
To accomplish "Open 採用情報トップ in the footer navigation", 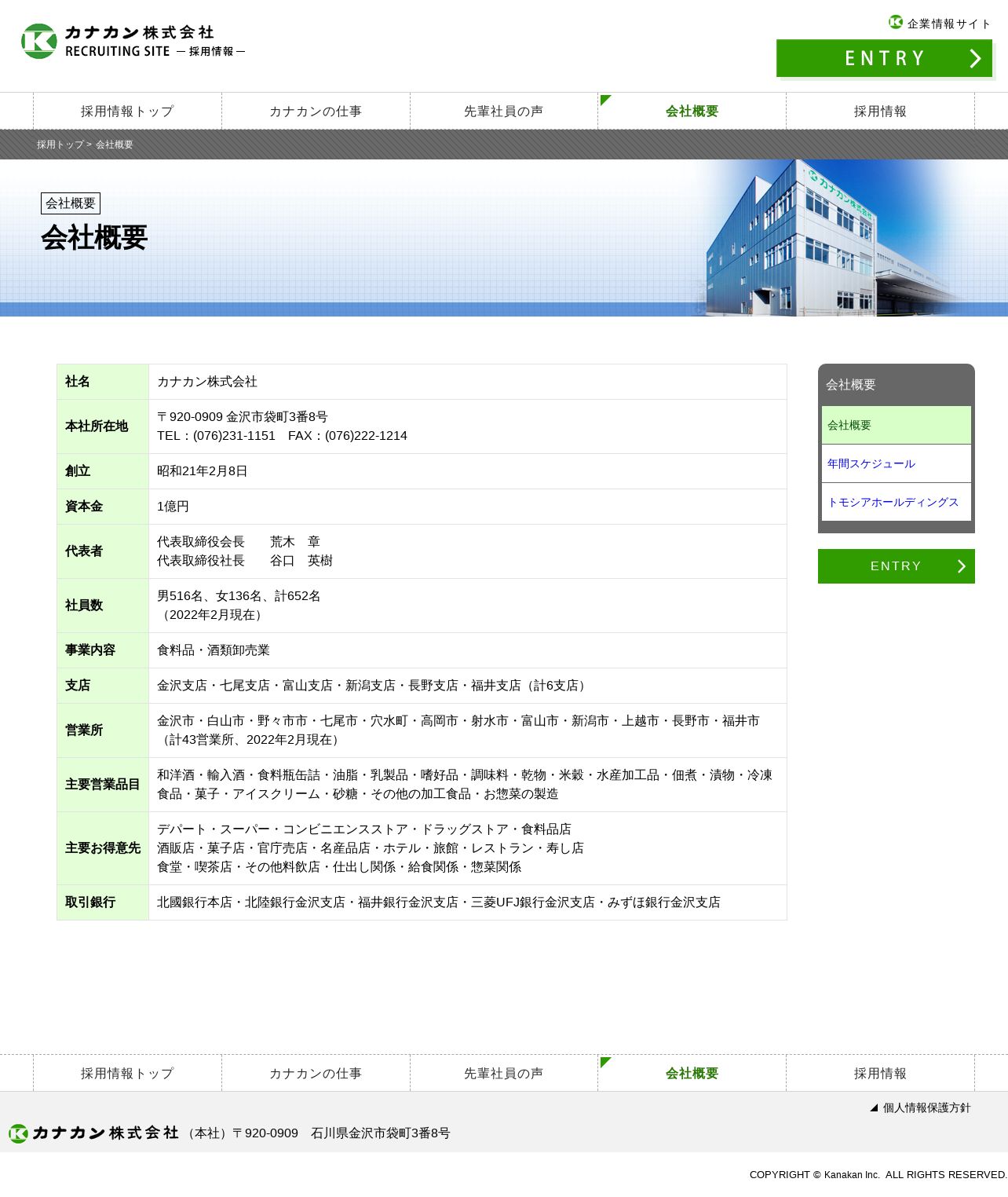I will click(127, 1074).
